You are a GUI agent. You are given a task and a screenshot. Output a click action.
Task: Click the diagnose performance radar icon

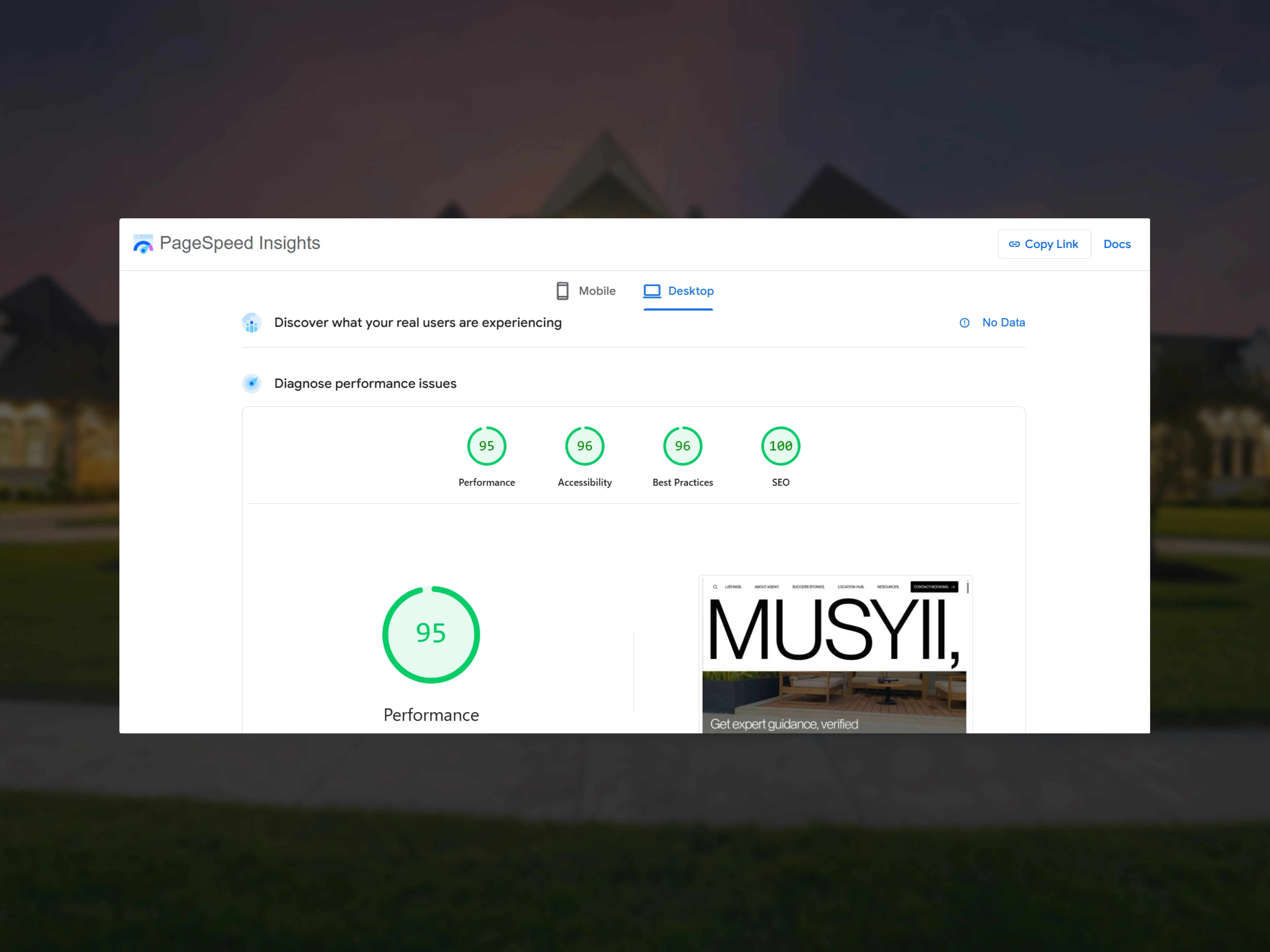point(251,383)
